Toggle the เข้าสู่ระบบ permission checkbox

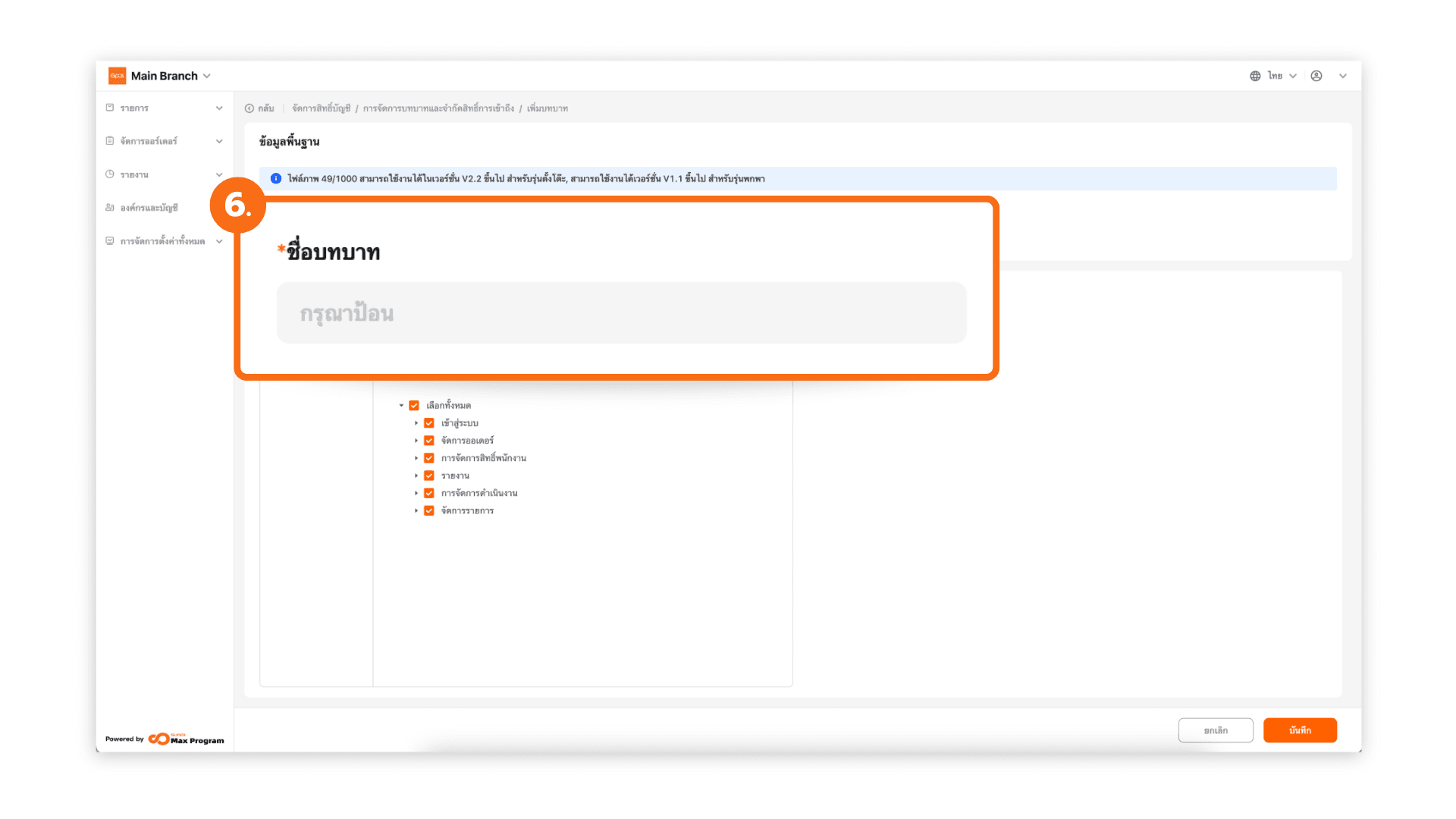[x=429, y=423]
